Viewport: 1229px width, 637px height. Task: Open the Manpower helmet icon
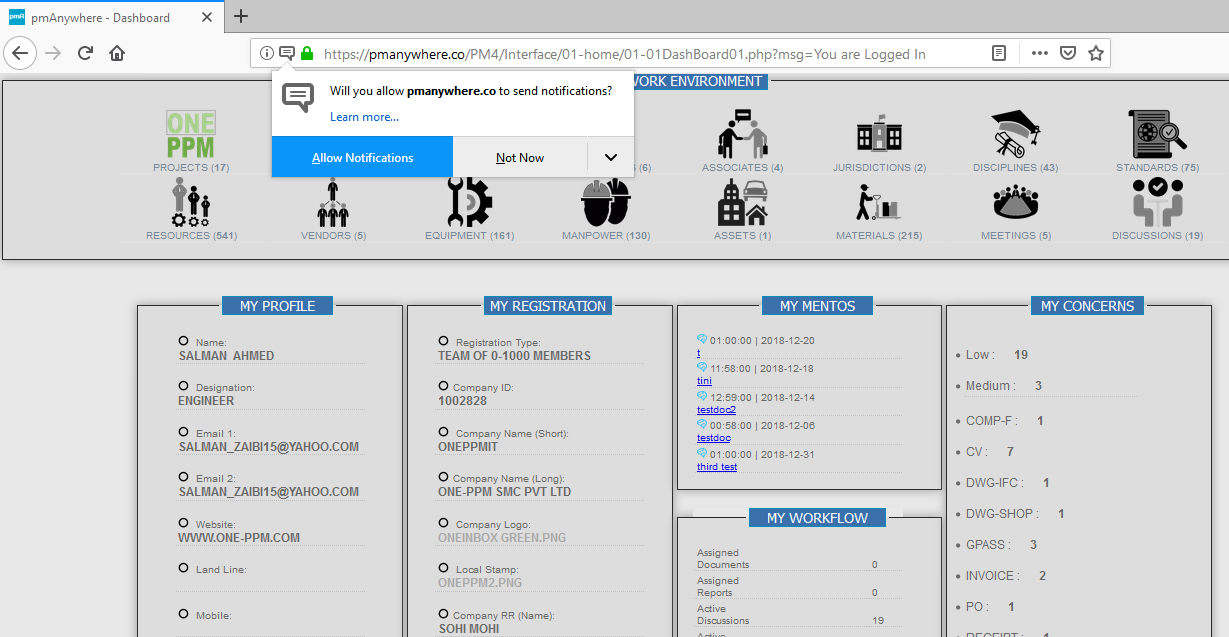(605, 202)
